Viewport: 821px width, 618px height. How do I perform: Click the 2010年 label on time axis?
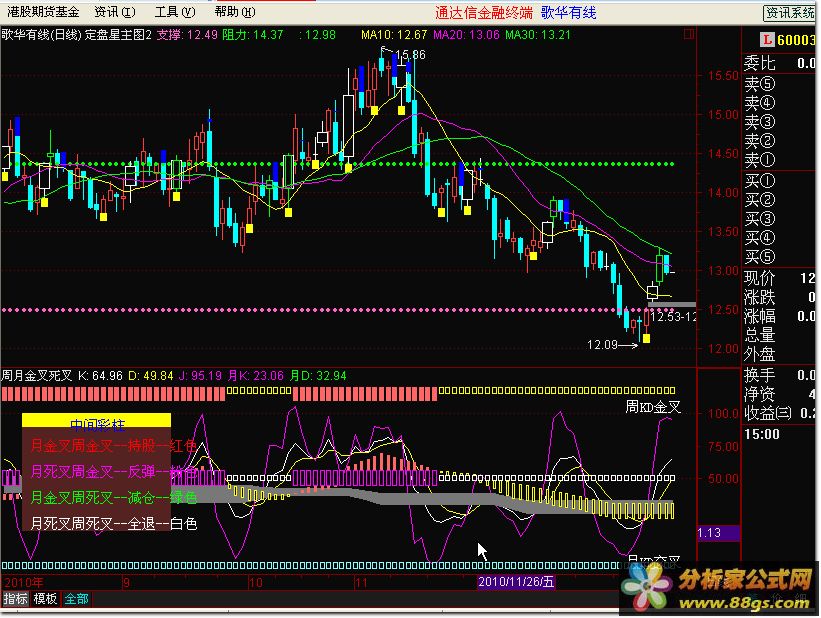coord(24,582)
